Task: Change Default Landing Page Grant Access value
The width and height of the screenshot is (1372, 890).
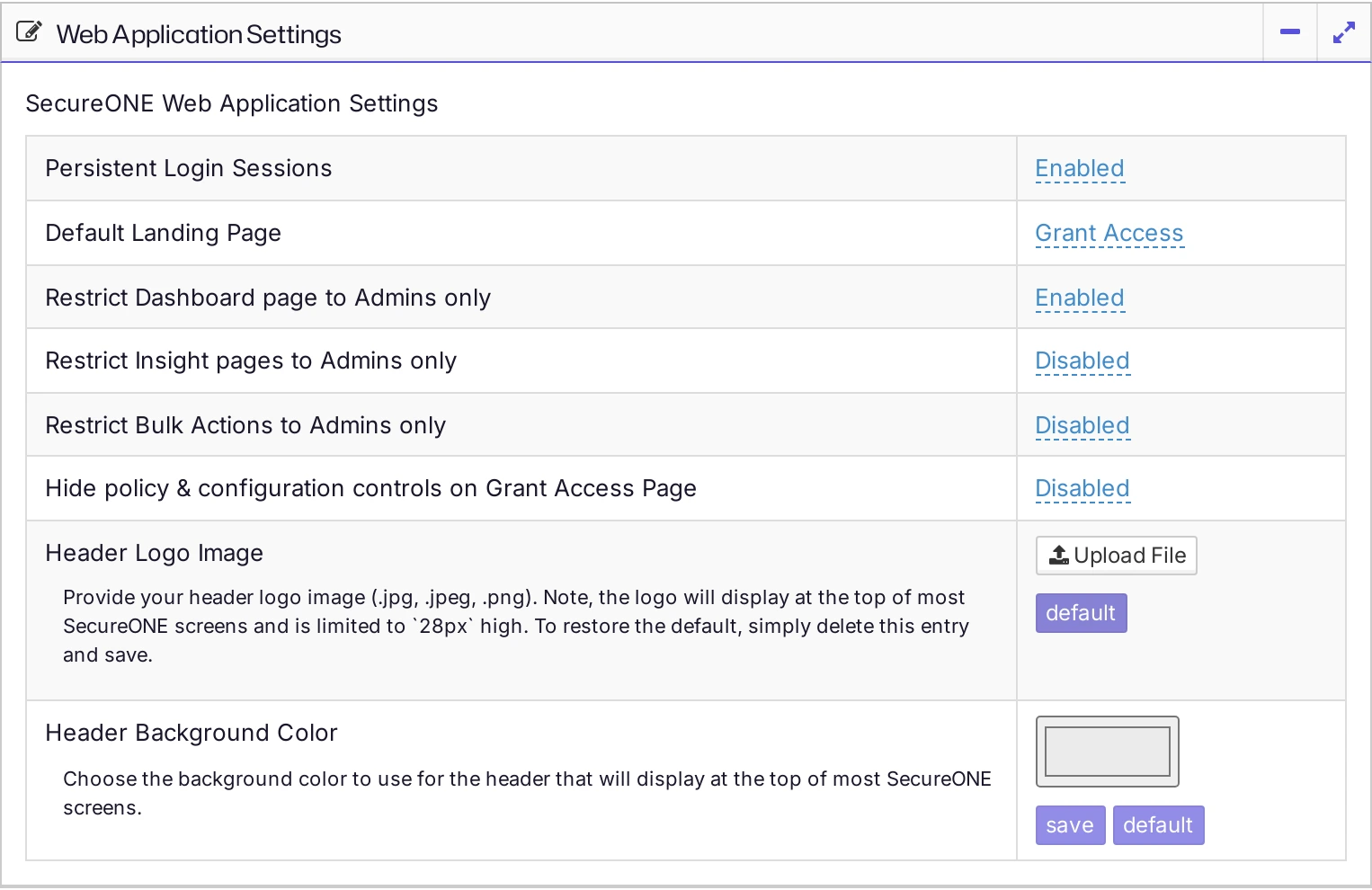Action: [1109, 234]
